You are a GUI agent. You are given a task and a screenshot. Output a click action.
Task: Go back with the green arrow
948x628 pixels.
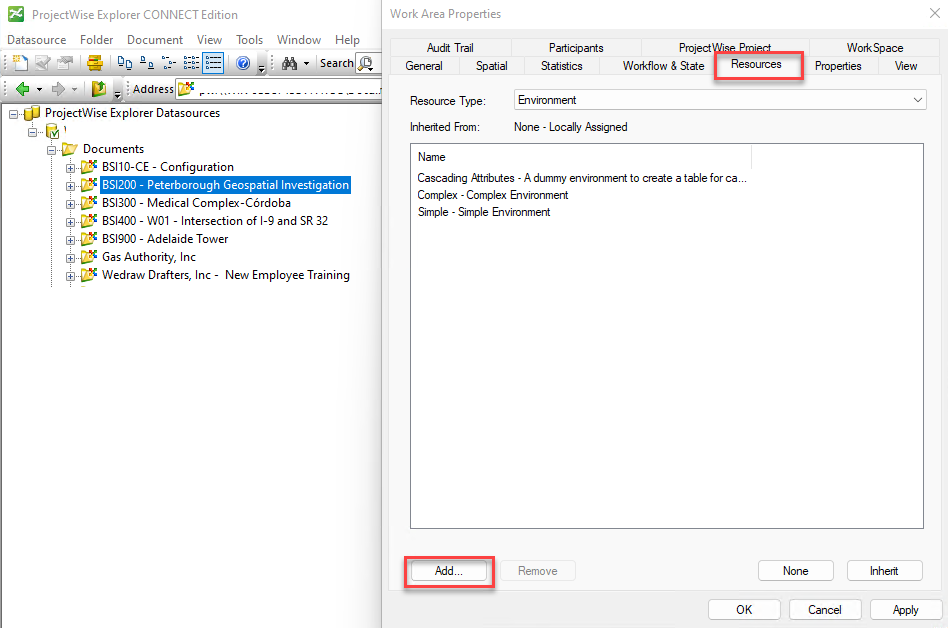pos(22,89)
